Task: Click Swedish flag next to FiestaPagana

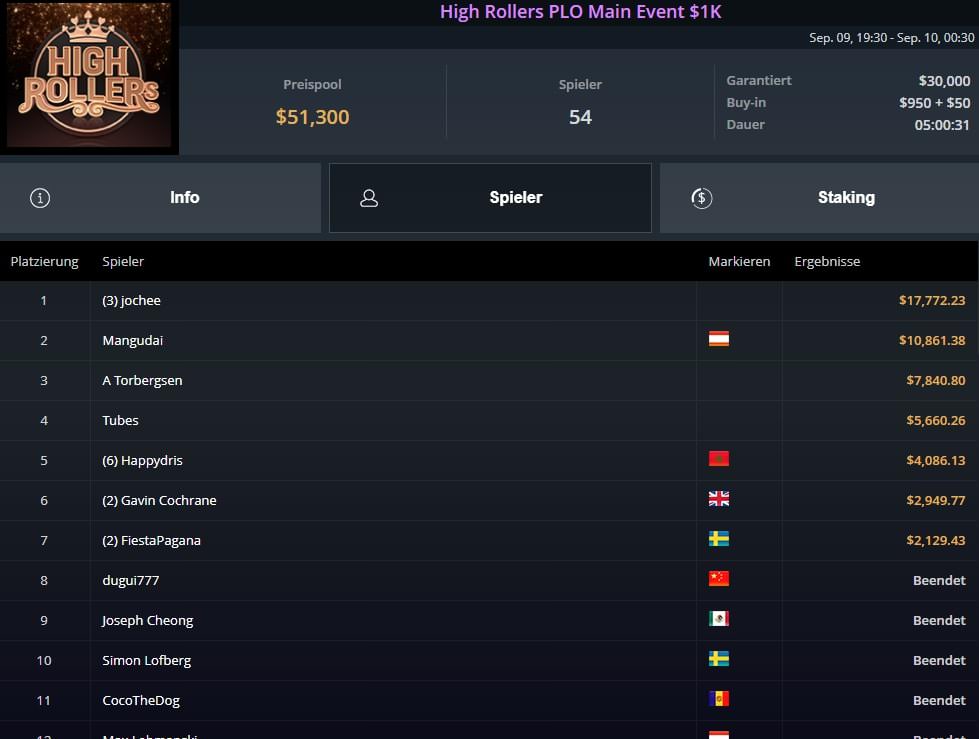Action: (x=718, y=539)
